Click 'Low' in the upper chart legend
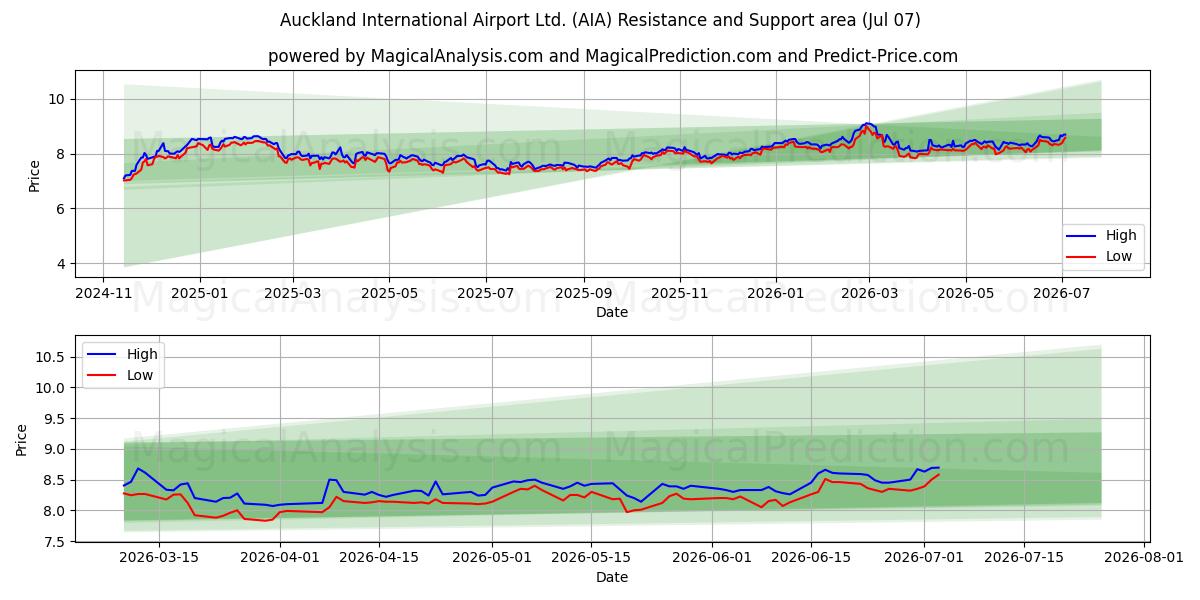This screenshot has width=1200, height=600. [1119, 256]
